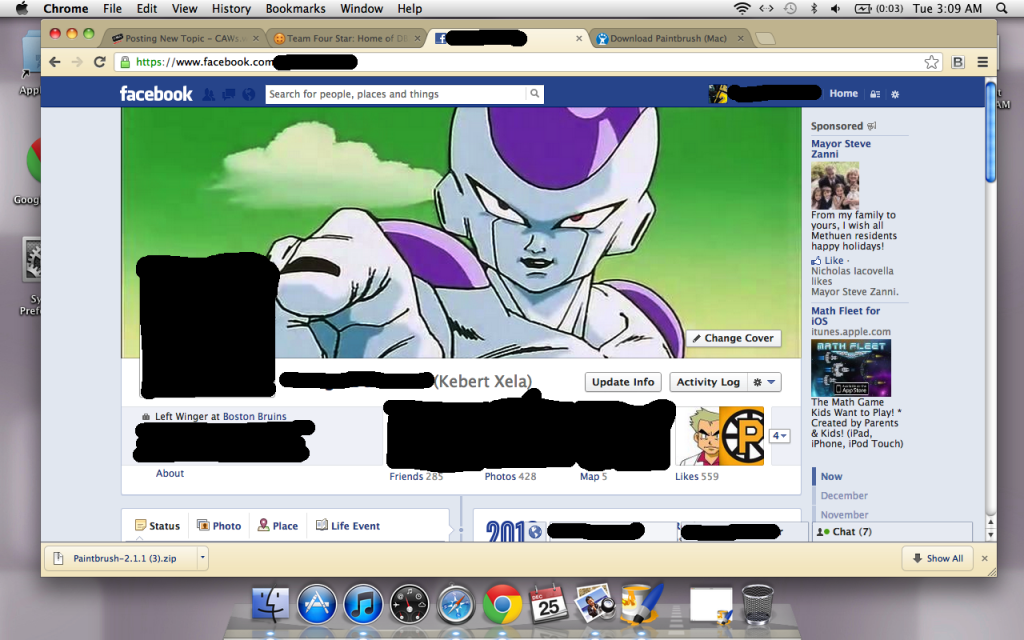Viewport: 1024px width, 640px height.
Task: Click the Wi-Fi status icon
Action: tap(742, 8)
